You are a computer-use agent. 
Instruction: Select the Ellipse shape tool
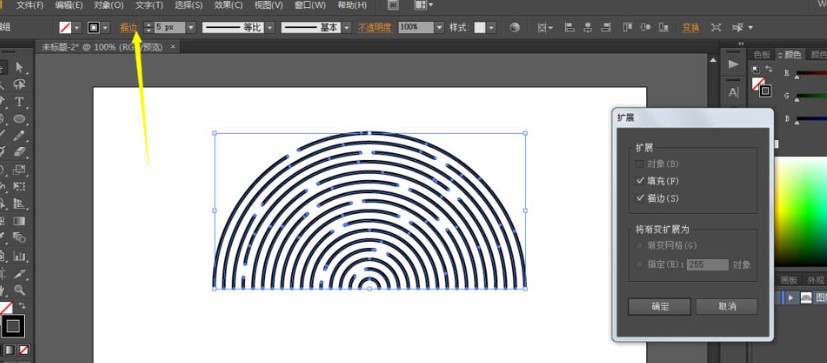tap(20, 118)
